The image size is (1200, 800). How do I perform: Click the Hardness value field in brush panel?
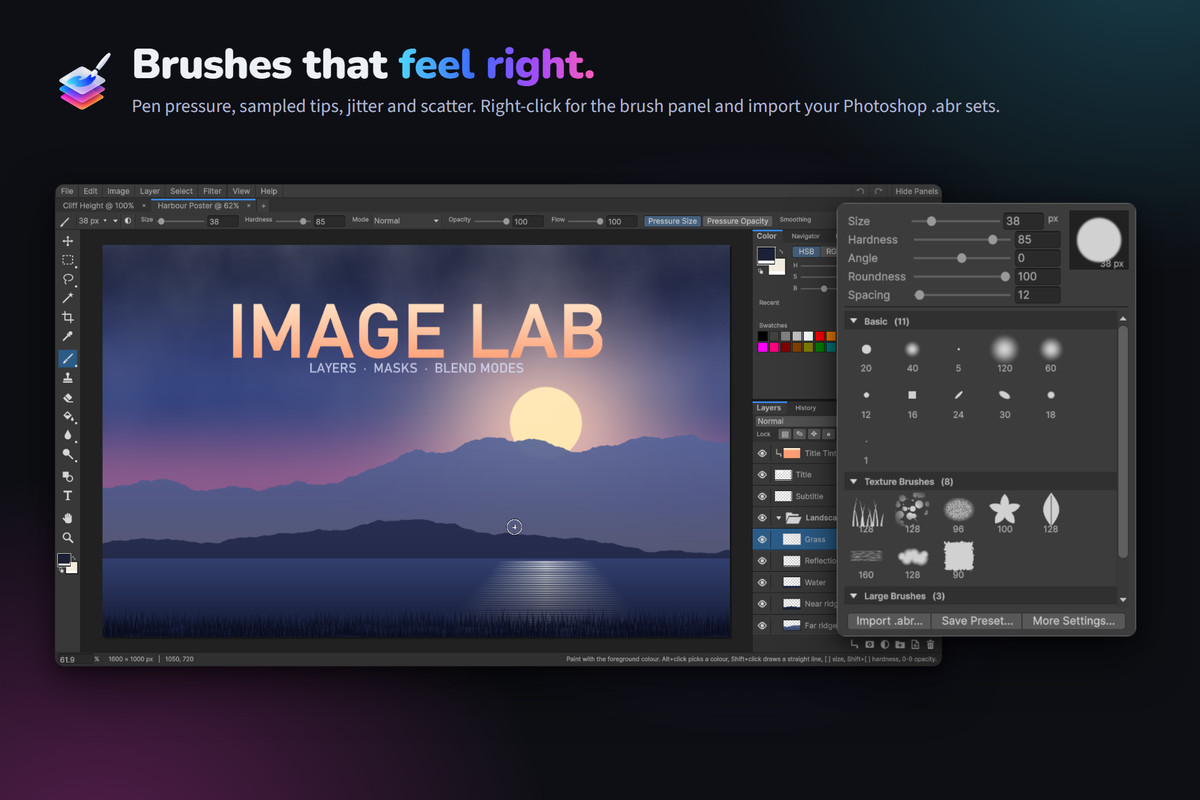click(1036, 240)
